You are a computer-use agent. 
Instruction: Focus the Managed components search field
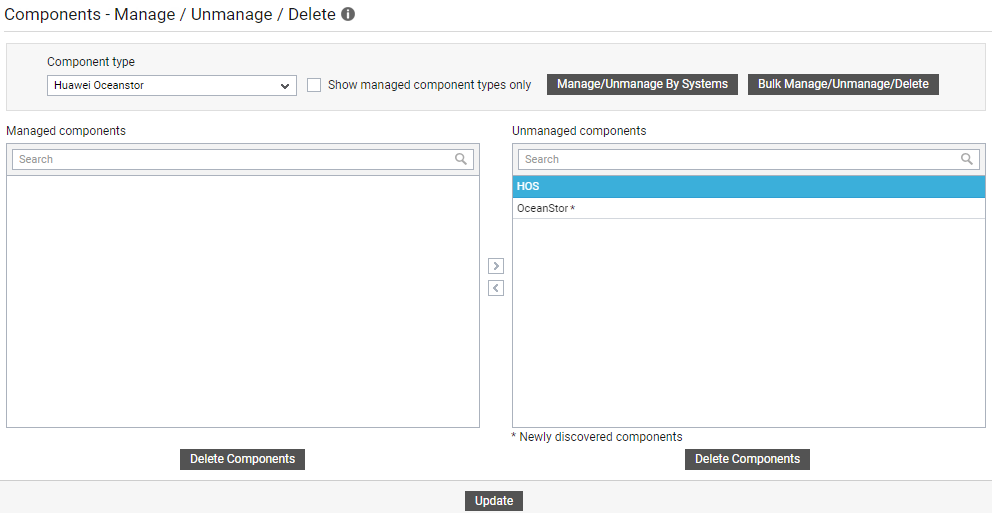pos(243,159)
